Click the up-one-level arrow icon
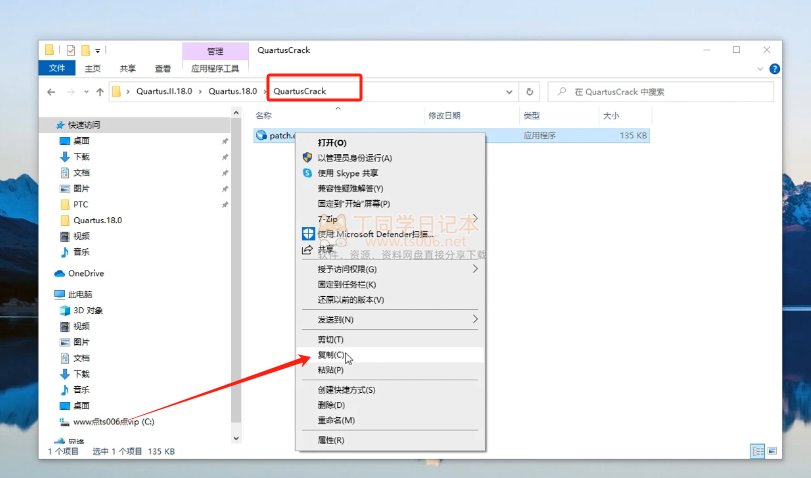Screen dimensions: 811x478 [100, 92]
